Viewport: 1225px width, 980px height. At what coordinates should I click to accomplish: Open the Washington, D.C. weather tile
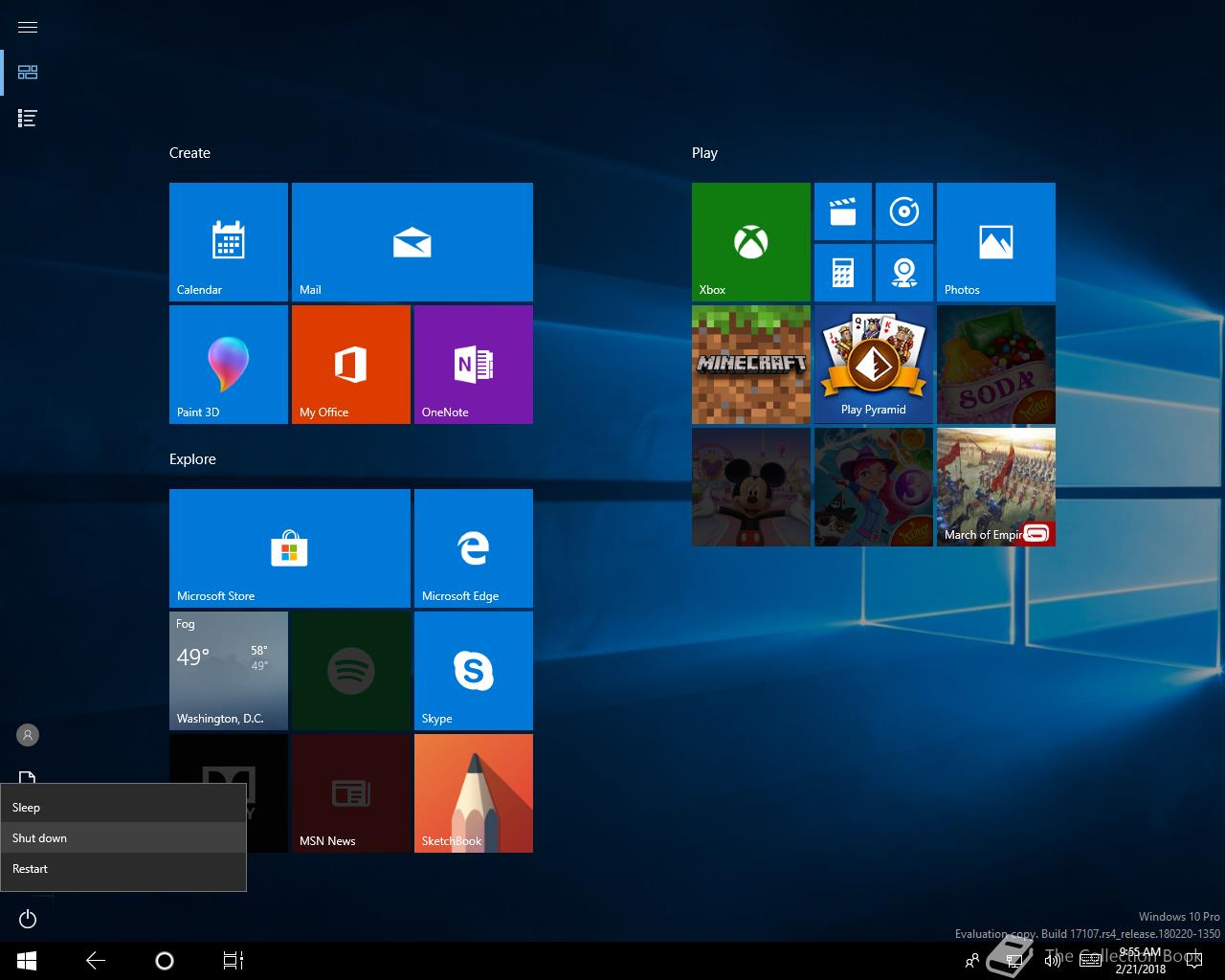229,671
